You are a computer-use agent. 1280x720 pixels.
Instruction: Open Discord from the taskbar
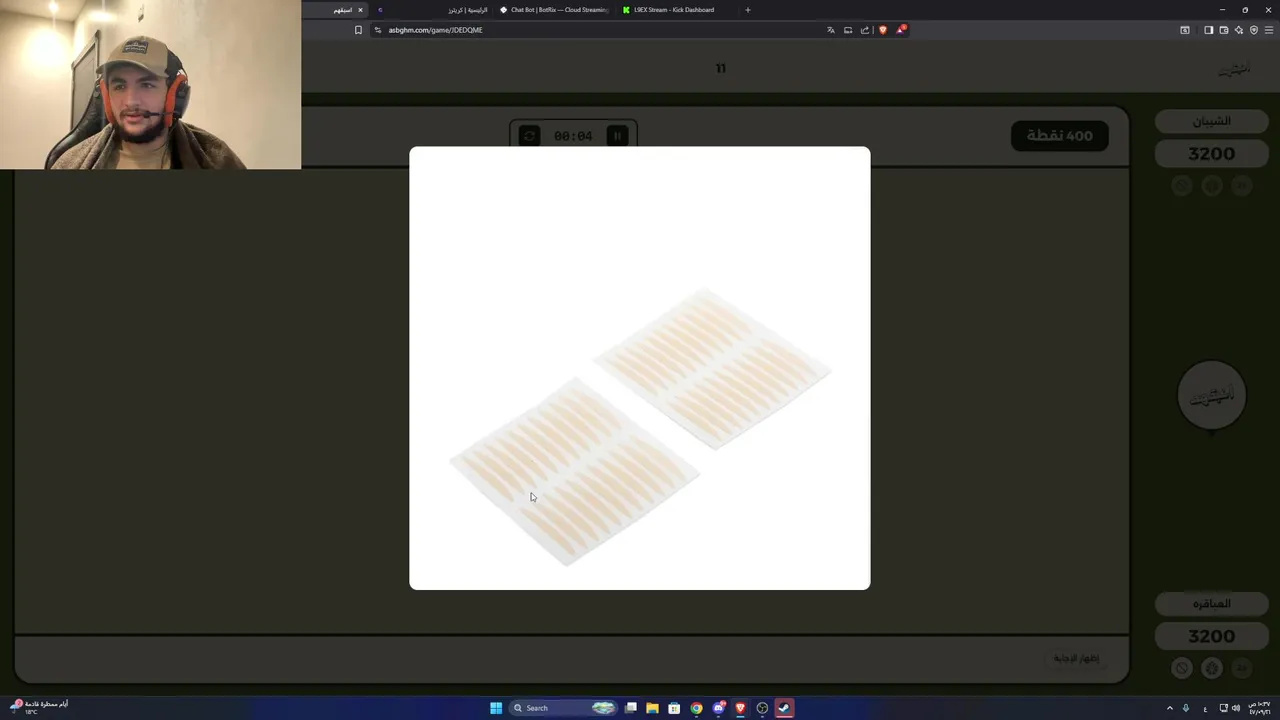(x=718, y=708)
